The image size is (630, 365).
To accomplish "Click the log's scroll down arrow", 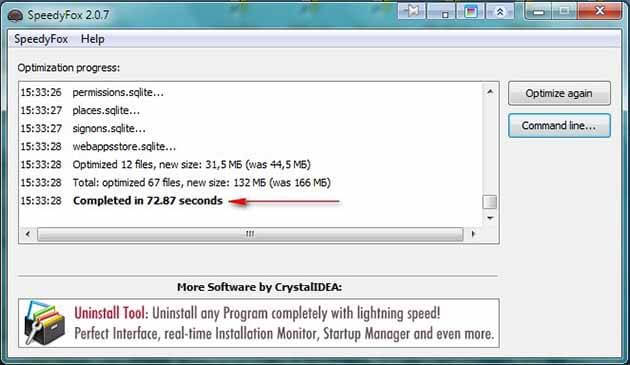I will pyautogui.click(x=490, y=218).
